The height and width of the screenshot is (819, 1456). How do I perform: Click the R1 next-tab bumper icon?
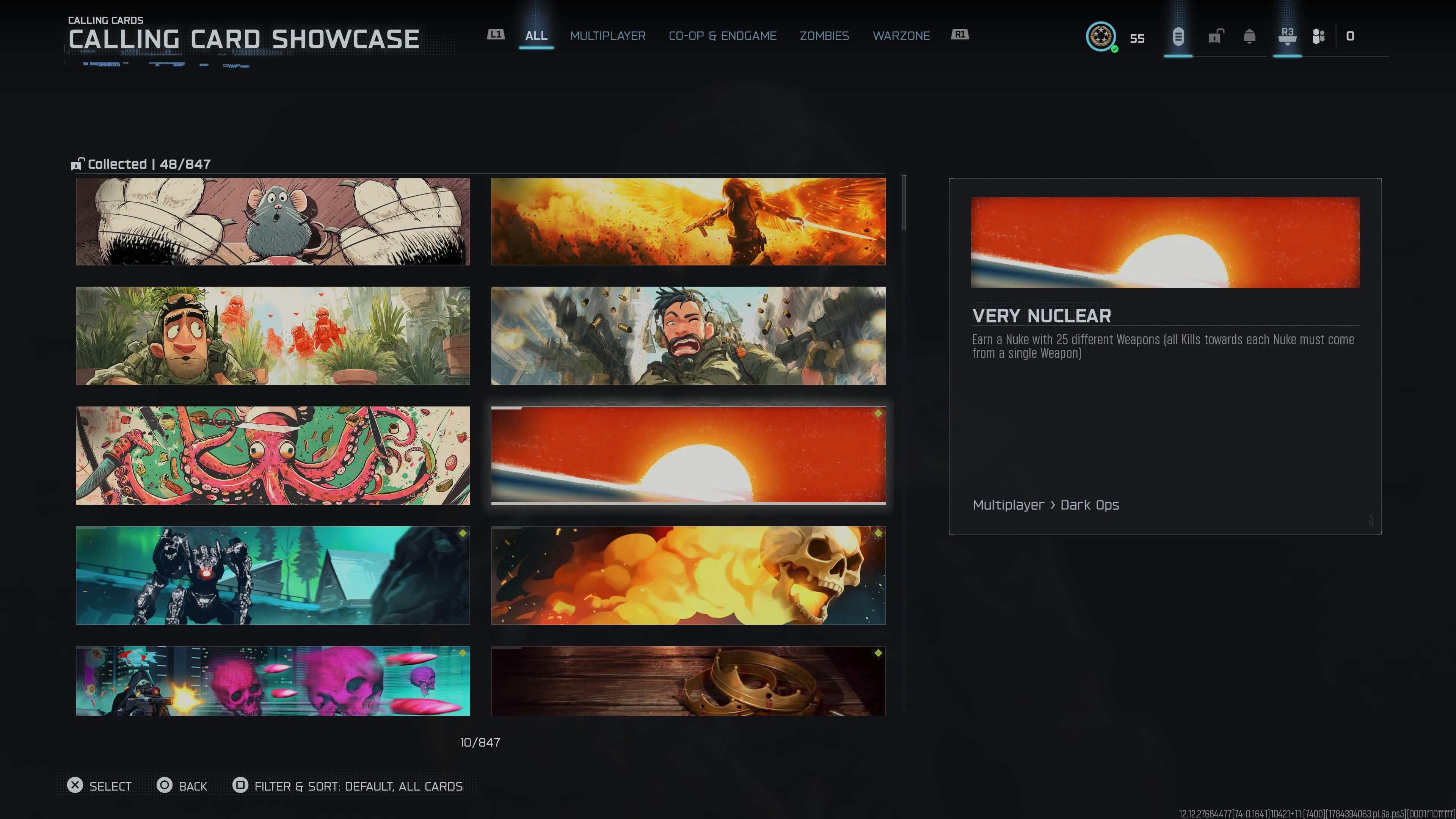(960, 35)
